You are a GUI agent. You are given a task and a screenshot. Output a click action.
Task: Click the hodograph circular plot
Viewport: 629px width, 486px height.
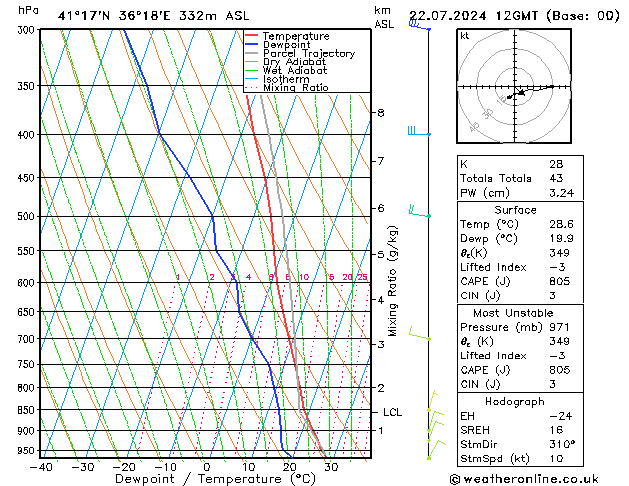coord(519,88)
